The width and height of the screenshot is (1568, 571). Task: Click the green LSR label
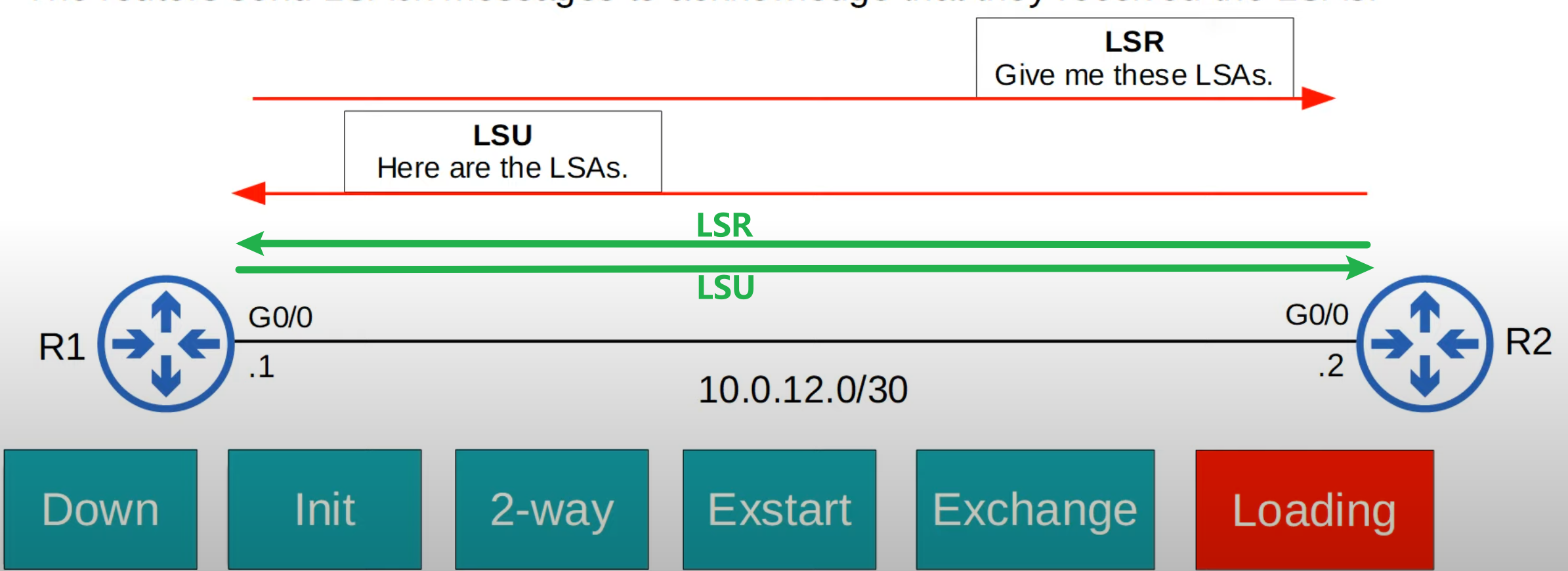point(724,225)
